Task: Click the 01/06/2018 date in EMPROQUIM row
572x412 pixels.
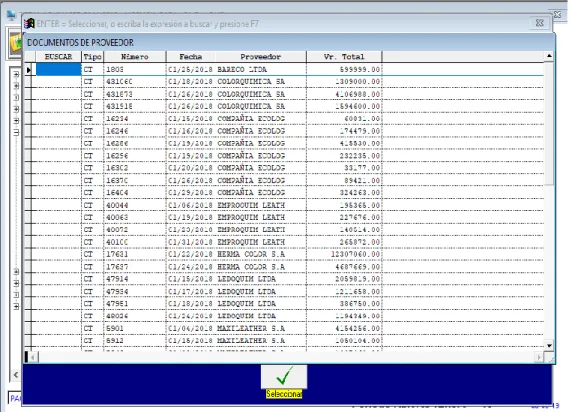Action: (x=190, y=205)
